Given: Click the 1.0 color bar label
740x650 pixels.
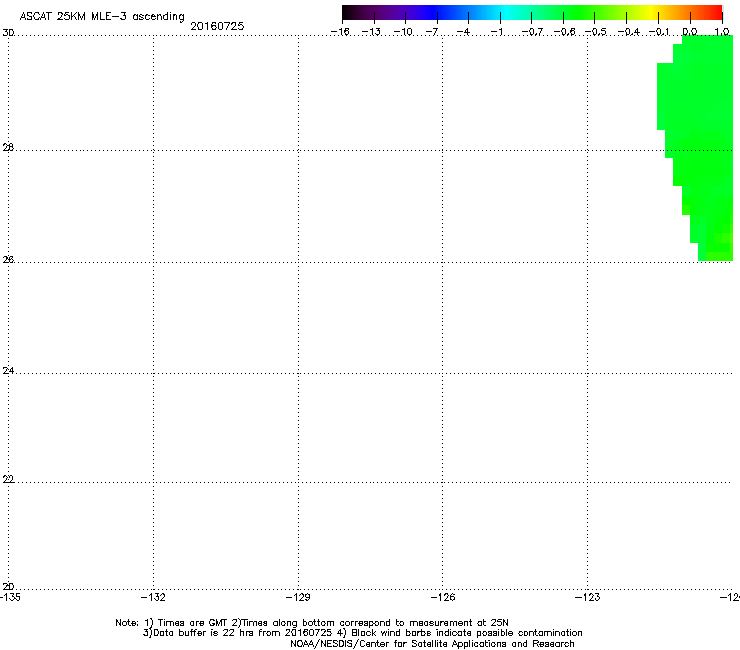Looking at the screenshot, I should pos(722,32).
